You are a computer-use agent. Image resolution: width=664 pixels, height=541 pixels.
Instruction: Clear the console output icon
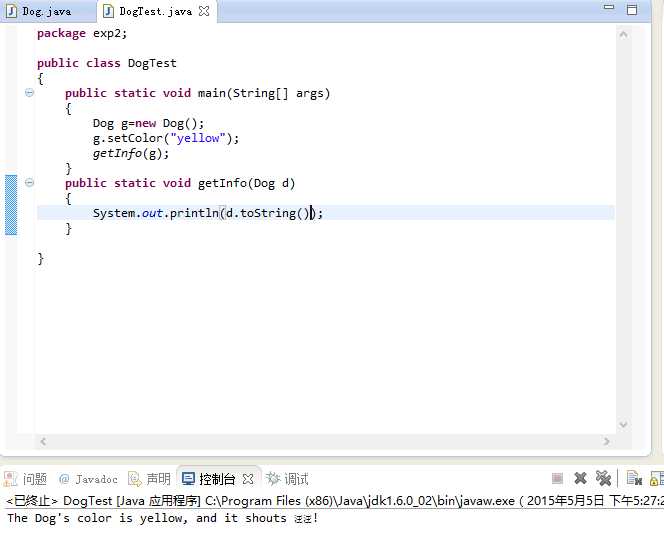(x=634, y=479)
